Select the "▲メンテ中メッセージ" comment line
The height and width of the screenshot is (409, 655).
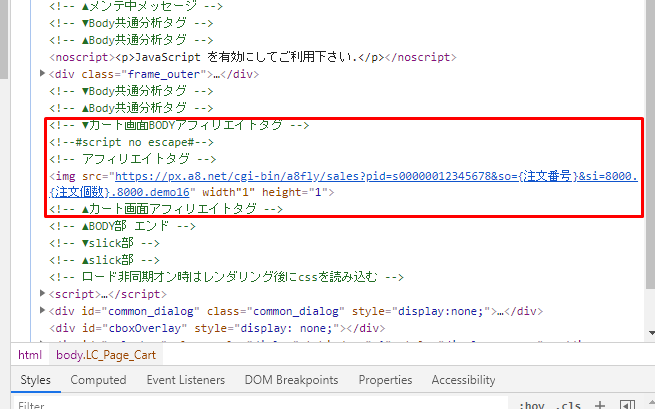(x=136, y=6)
